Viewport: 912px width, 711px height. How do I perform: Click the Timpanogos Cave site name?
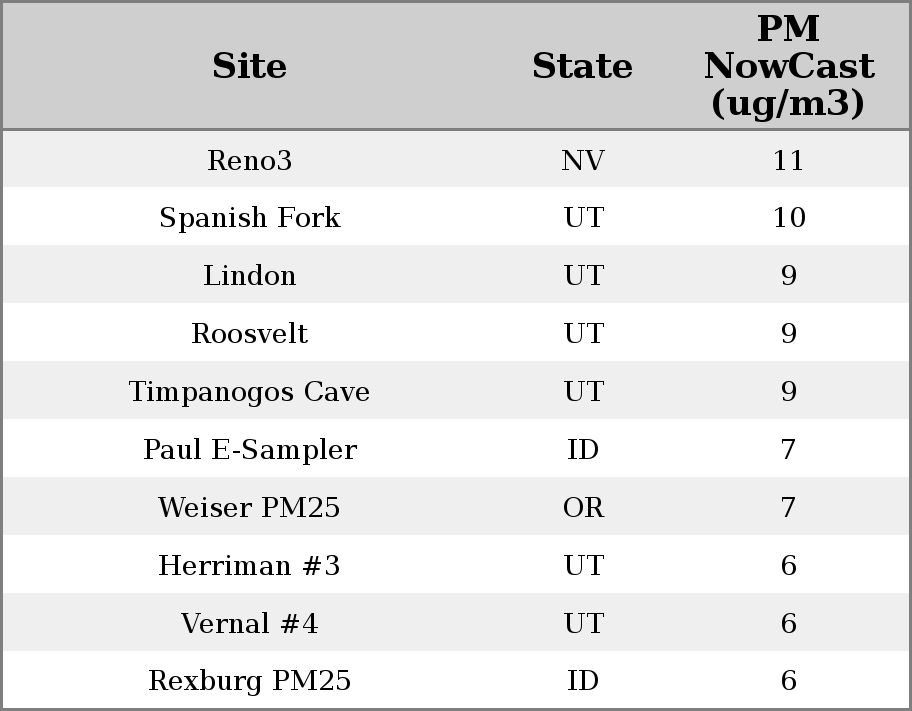point(250,392)
